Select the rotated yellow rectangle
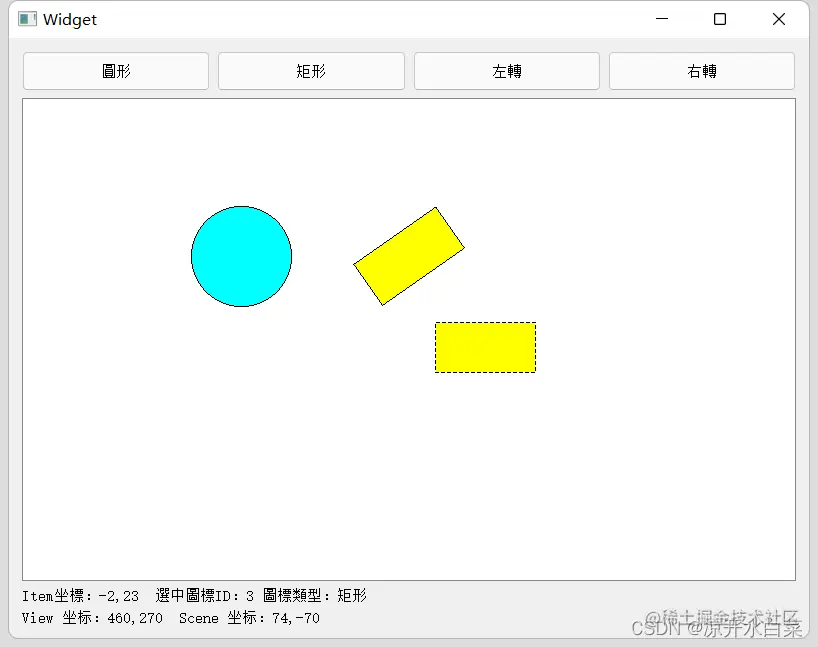 point(408,255)
